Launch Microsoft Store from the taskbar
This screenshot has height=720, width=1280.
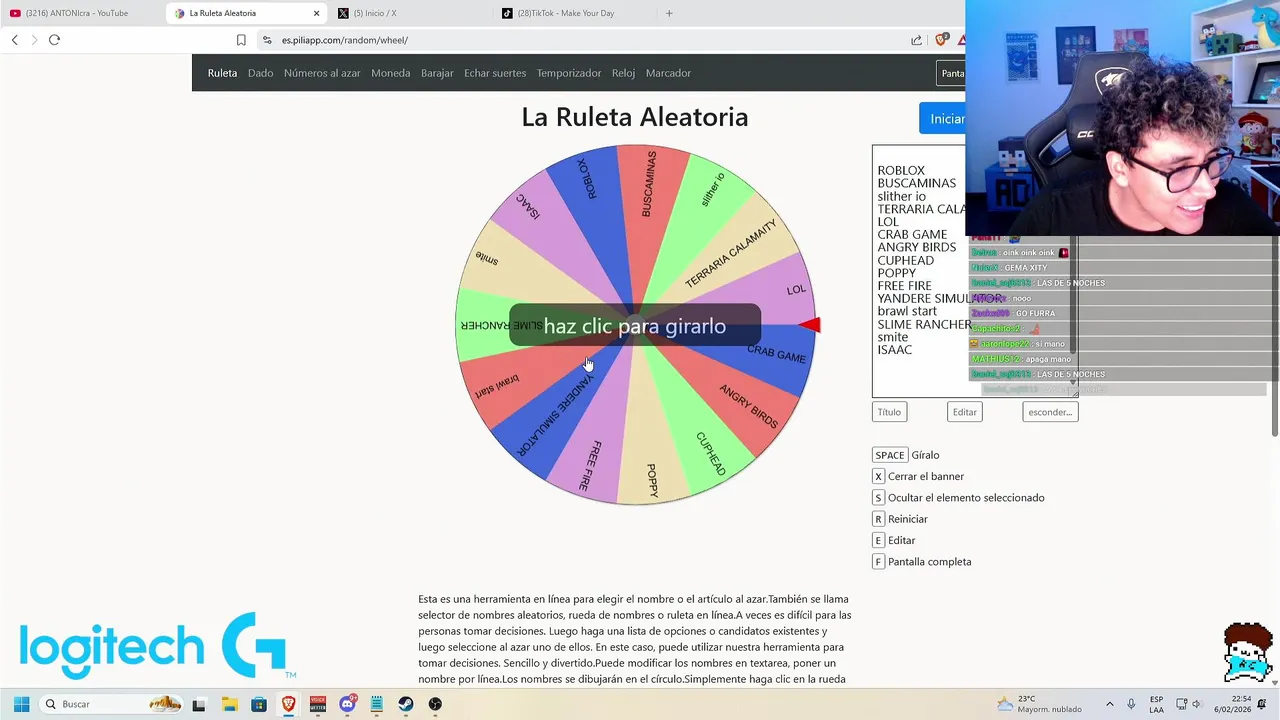[259, 704]
